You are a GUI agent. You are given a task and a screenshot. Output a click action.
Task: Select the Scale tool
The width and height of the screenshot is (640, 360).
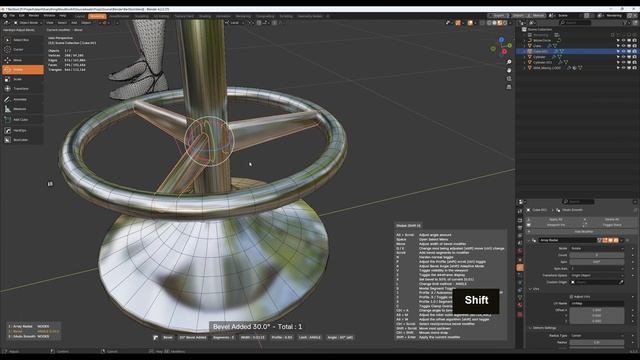click(x=22, y=79)
